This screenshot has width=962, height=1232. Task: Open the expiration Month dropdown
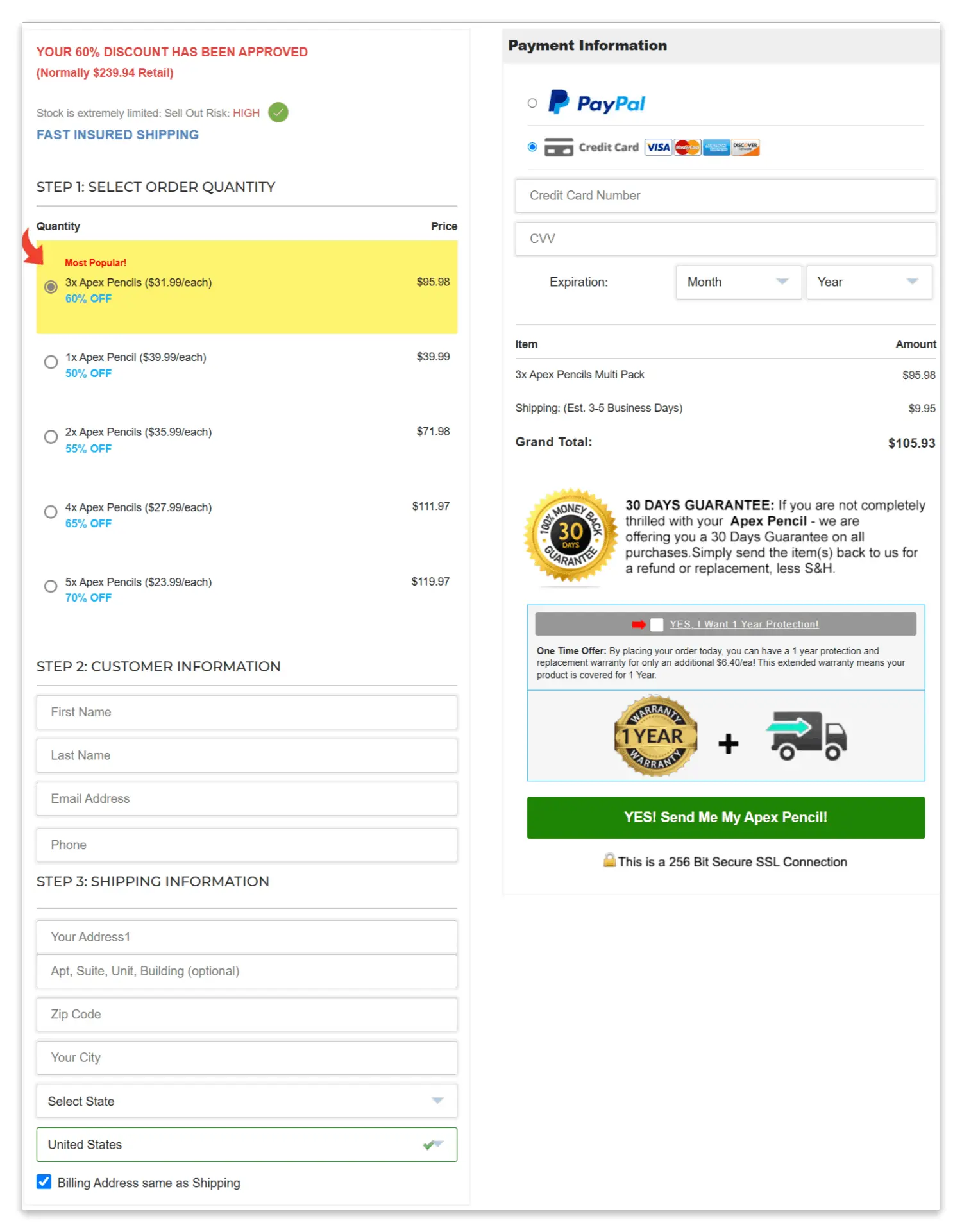tap(738, 282)
